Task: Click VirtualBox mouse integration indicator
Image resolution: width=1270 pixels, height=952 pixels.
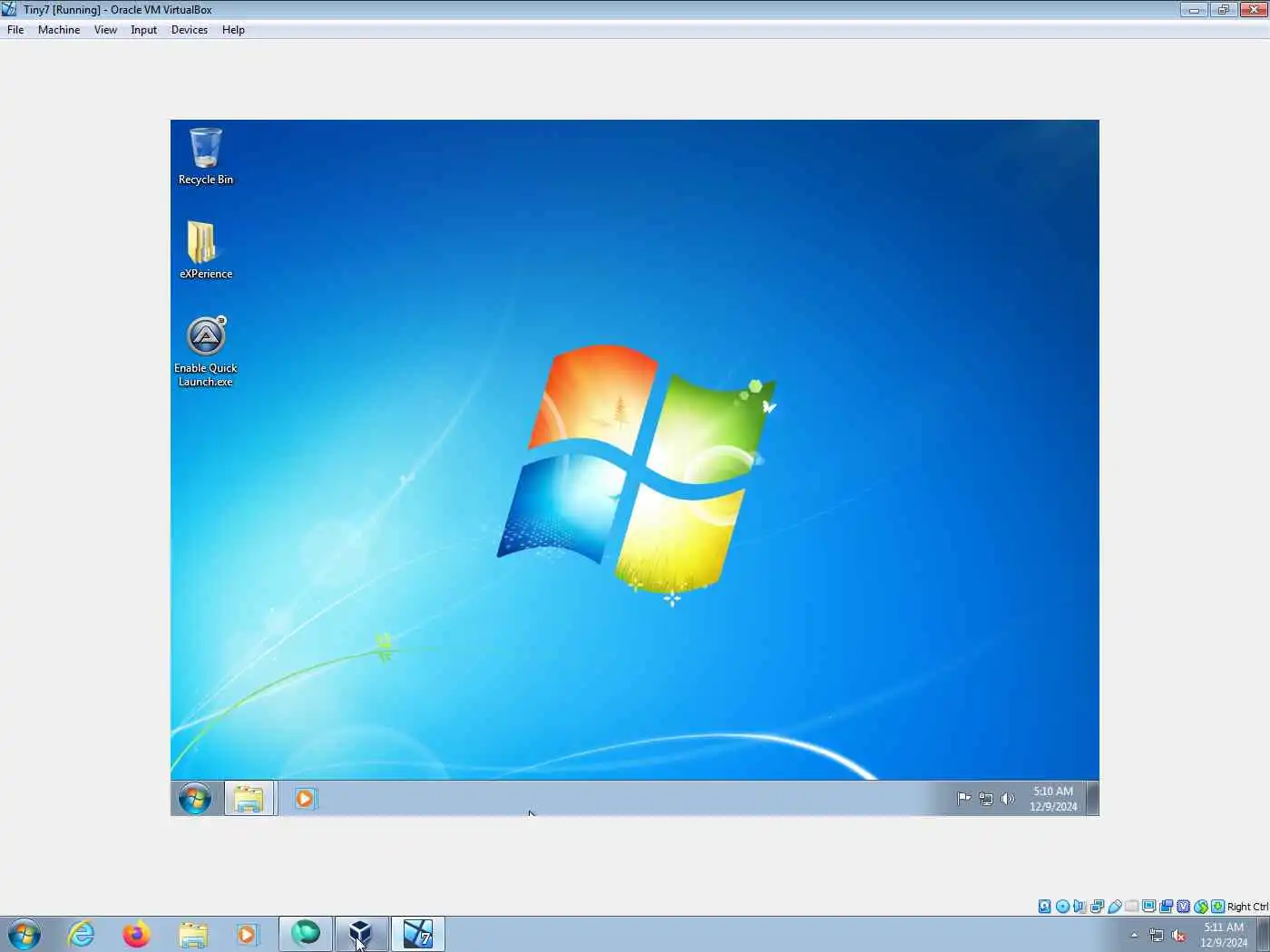Action: pos(1201,907)
